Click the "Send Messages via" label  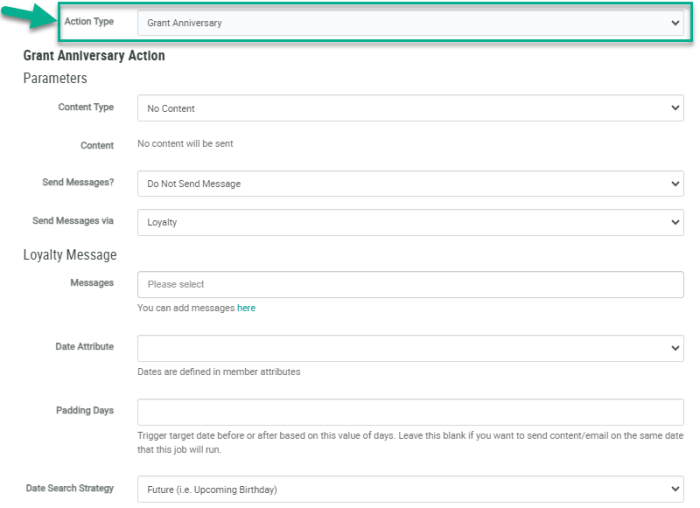pos(74,221)
